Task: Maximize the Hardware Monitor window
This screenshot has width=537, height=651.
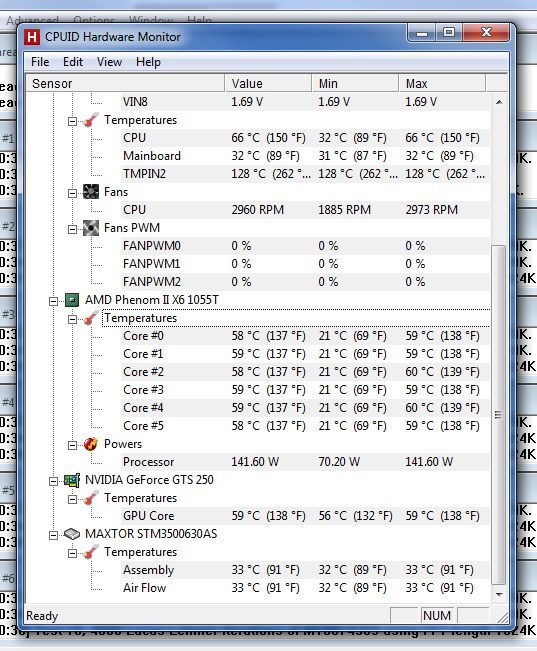Action: (449, 33)
